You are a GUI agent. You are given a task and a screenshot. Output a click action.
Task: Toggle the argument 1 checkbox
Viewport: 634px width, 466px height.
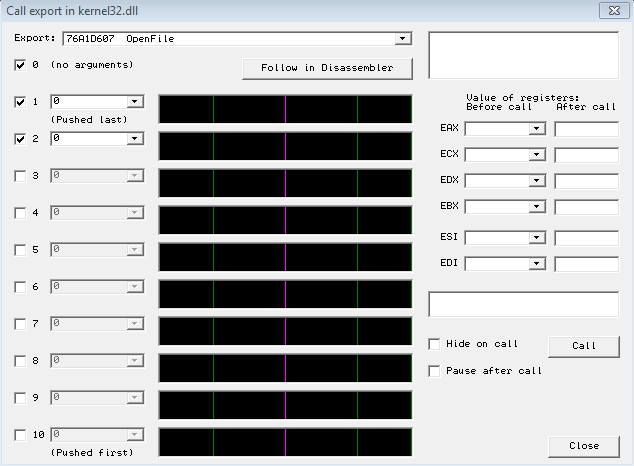pos(20,102)
